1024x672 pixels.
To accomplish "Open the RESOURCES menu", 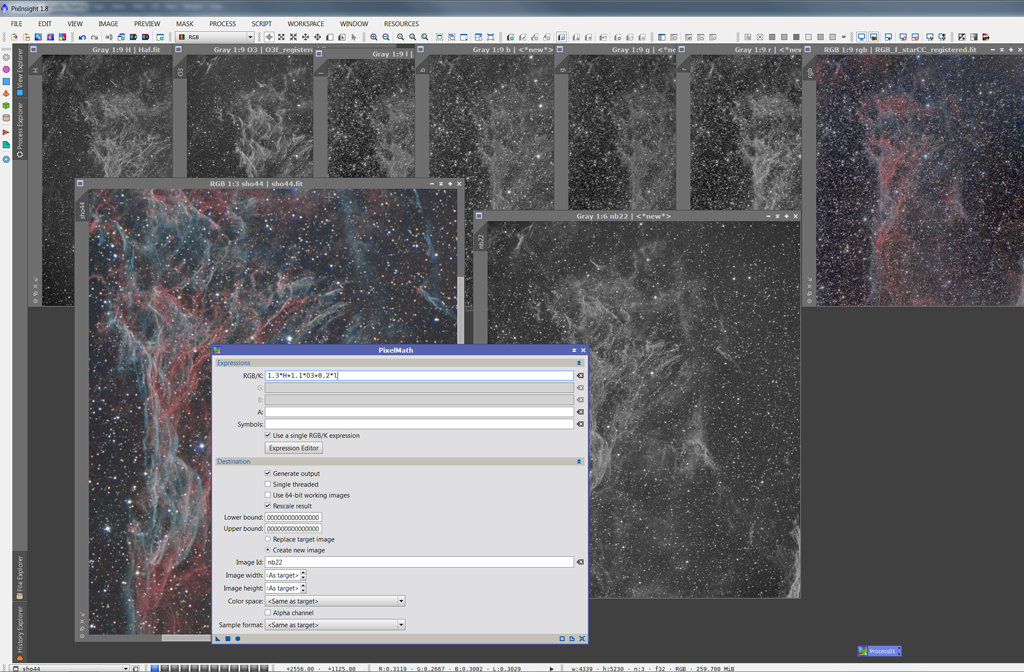I will click(x=401, y=24).
